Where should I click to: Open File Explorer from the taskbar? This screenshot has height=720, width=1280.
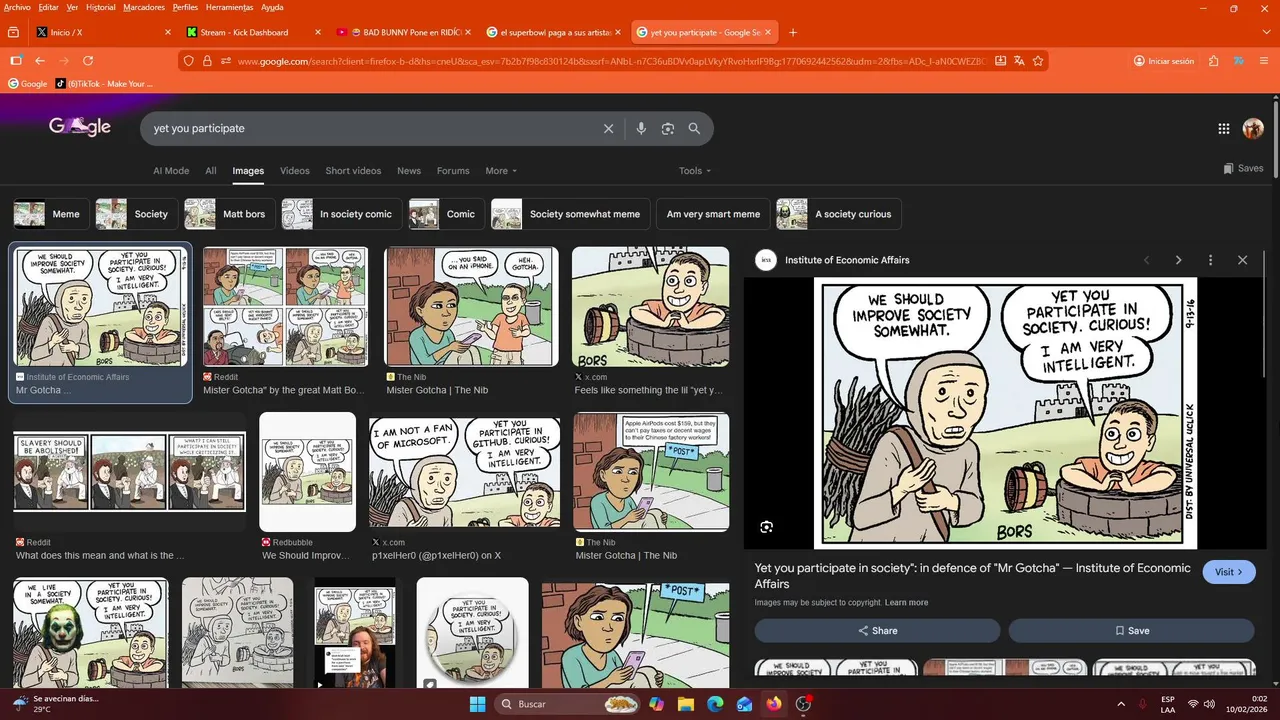pyautogui.click(x=686, y=704)
